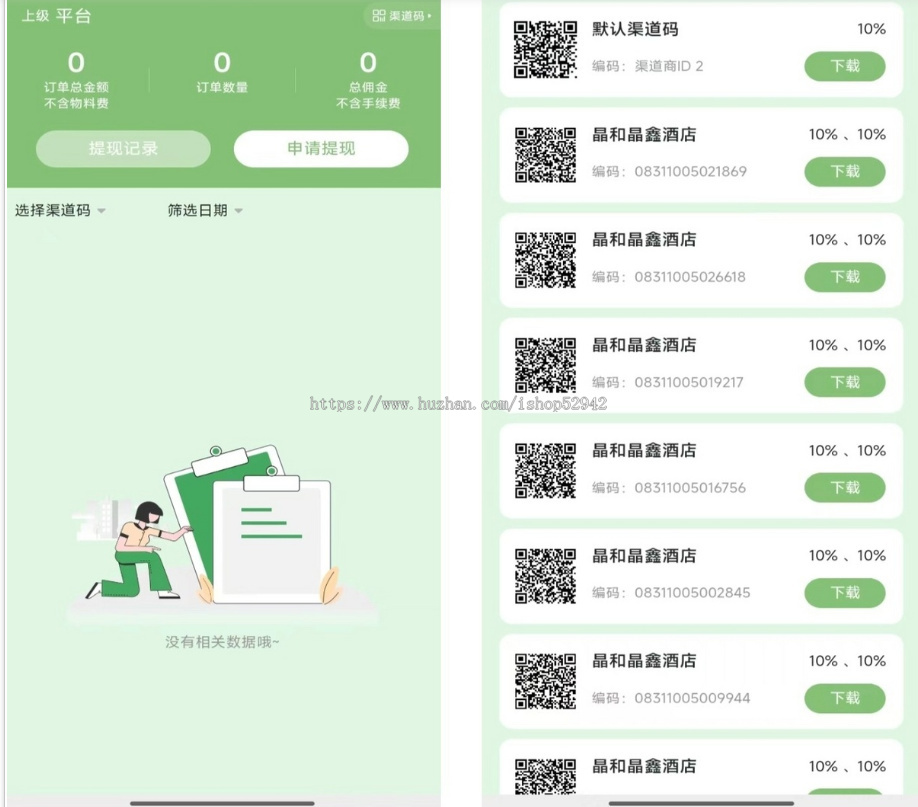Download the 默认渠道码 QR code
The width and height of the screenshot is (918, 807).
(x=844, y=66)
